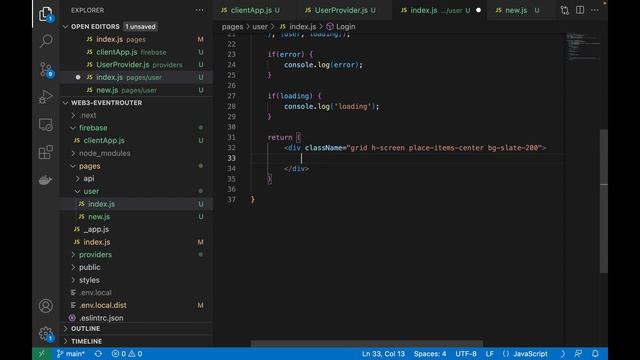
Task: Expand the node_modules folder
Action: point(73,153)
